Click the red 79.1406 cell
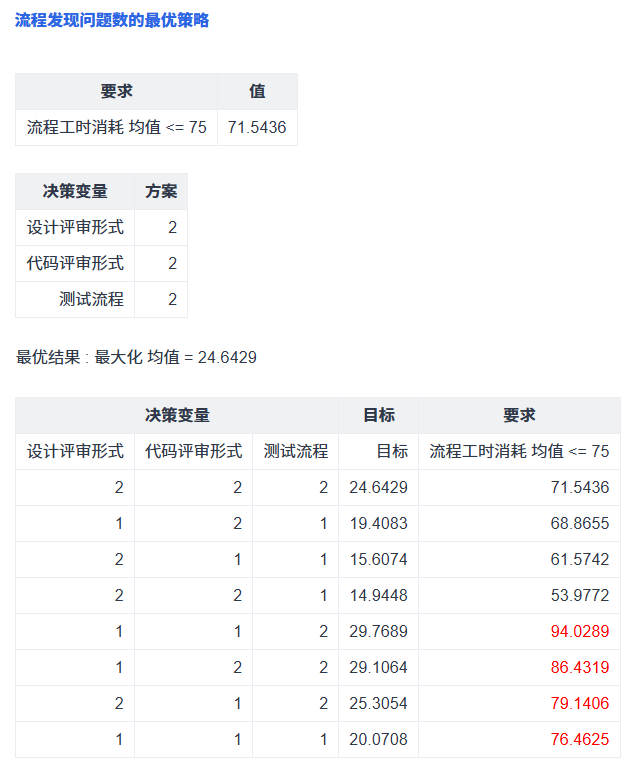Viewport: 638px width, 775px height. [x=580, y=703]
